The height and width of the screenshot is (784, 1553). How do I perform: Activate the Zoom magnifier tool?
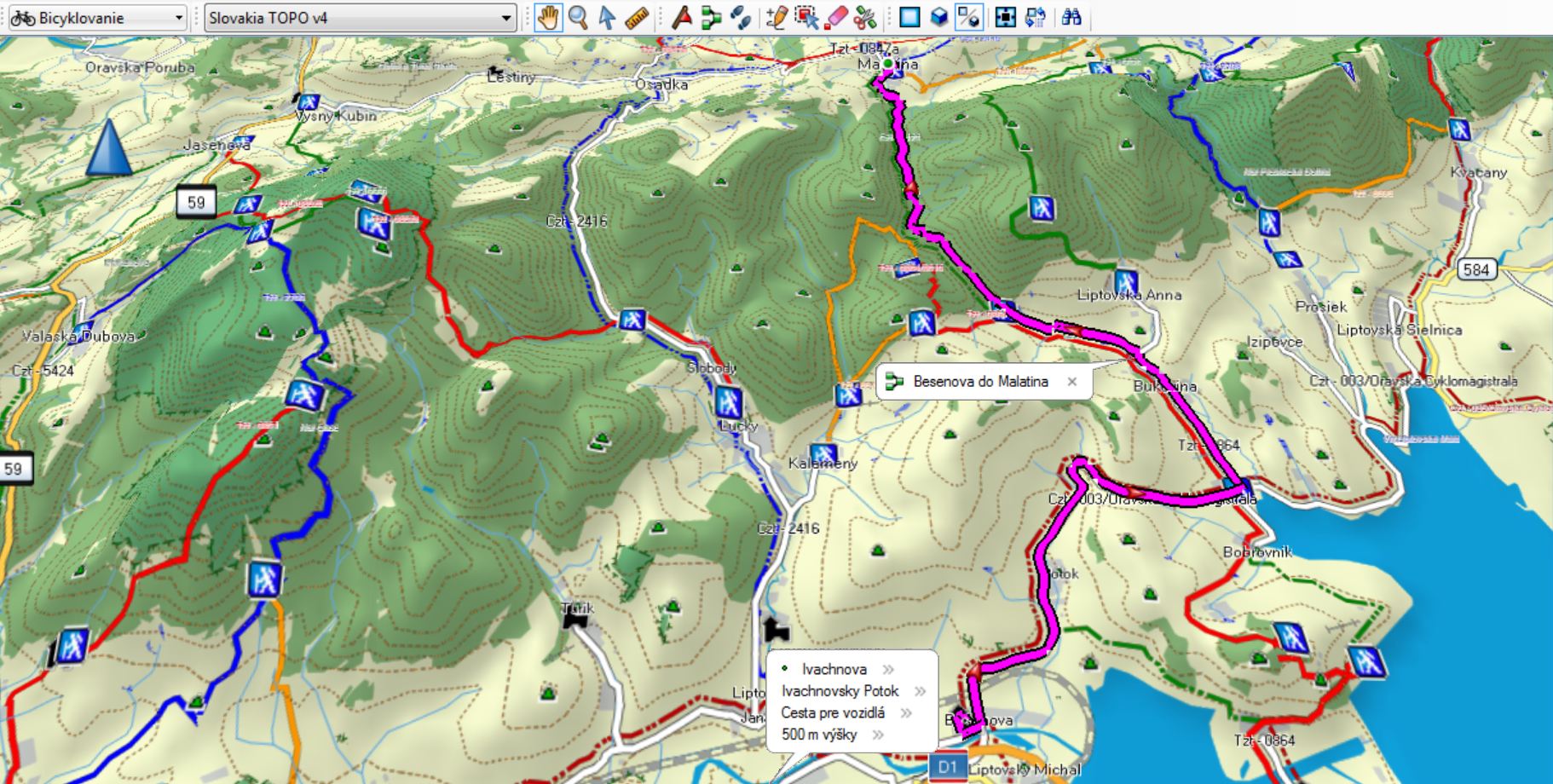(578, 17)
